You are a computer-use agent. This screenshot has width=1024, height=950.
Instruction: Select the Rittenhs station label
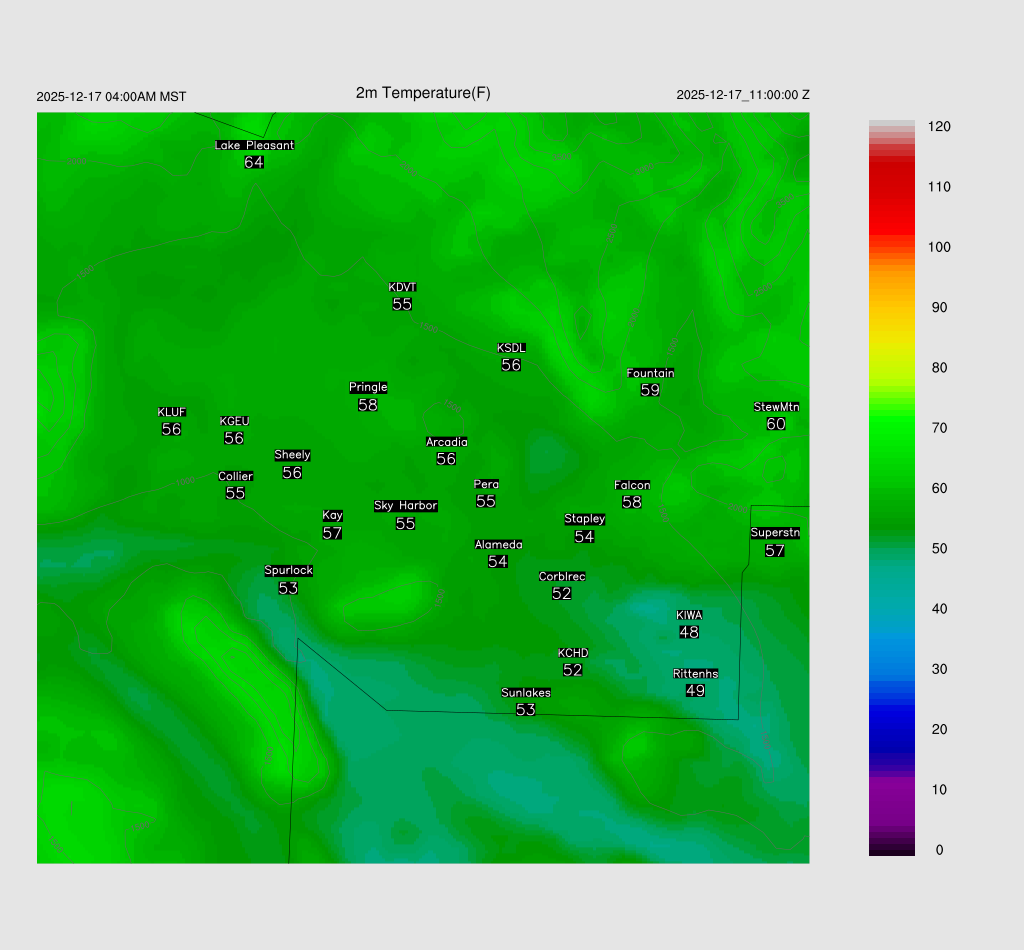click(x=695, y=674)
